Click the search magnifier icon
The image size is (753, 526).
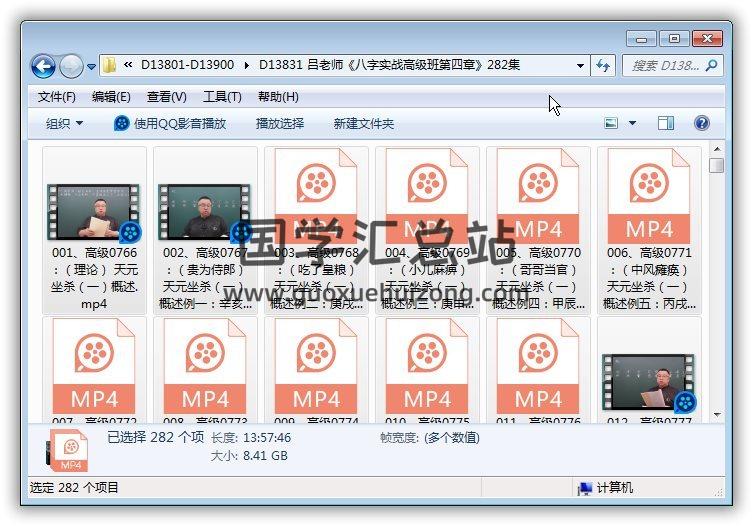(x=711, y=66)
